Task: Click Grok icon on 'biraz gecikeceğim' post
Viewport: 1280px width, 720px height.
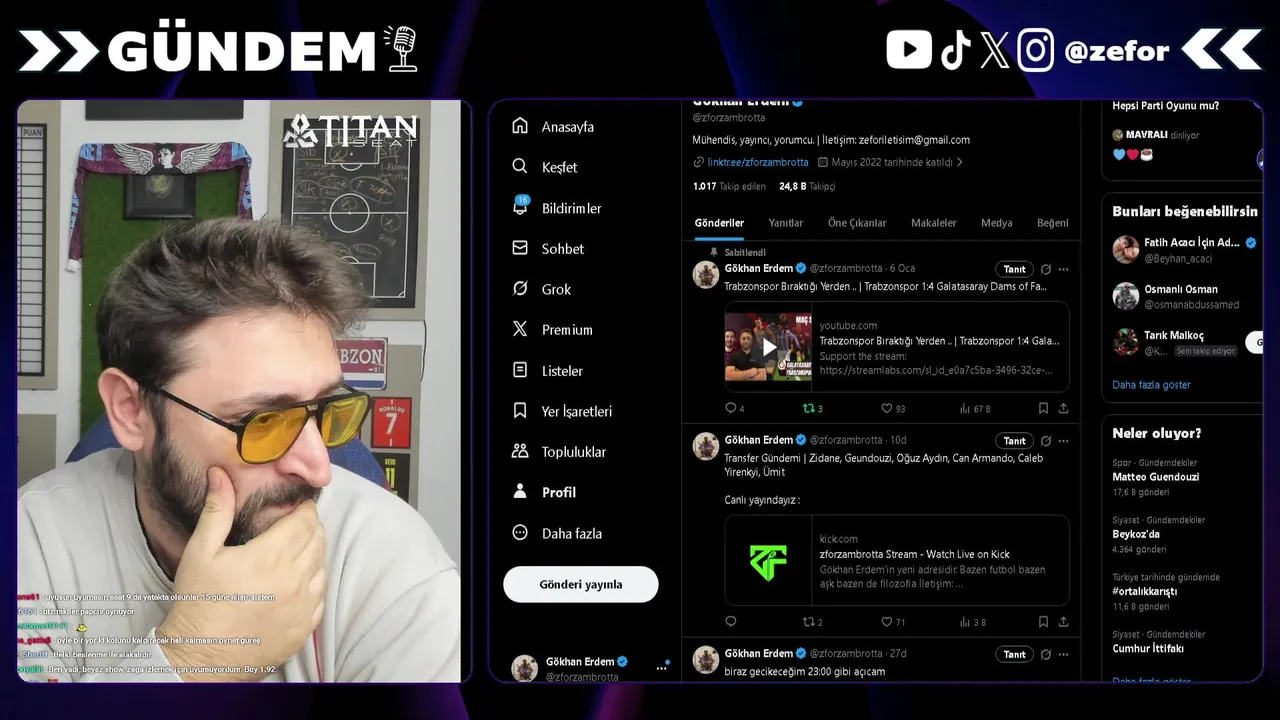Action: pyautogui.click(x=1046, y=654)
